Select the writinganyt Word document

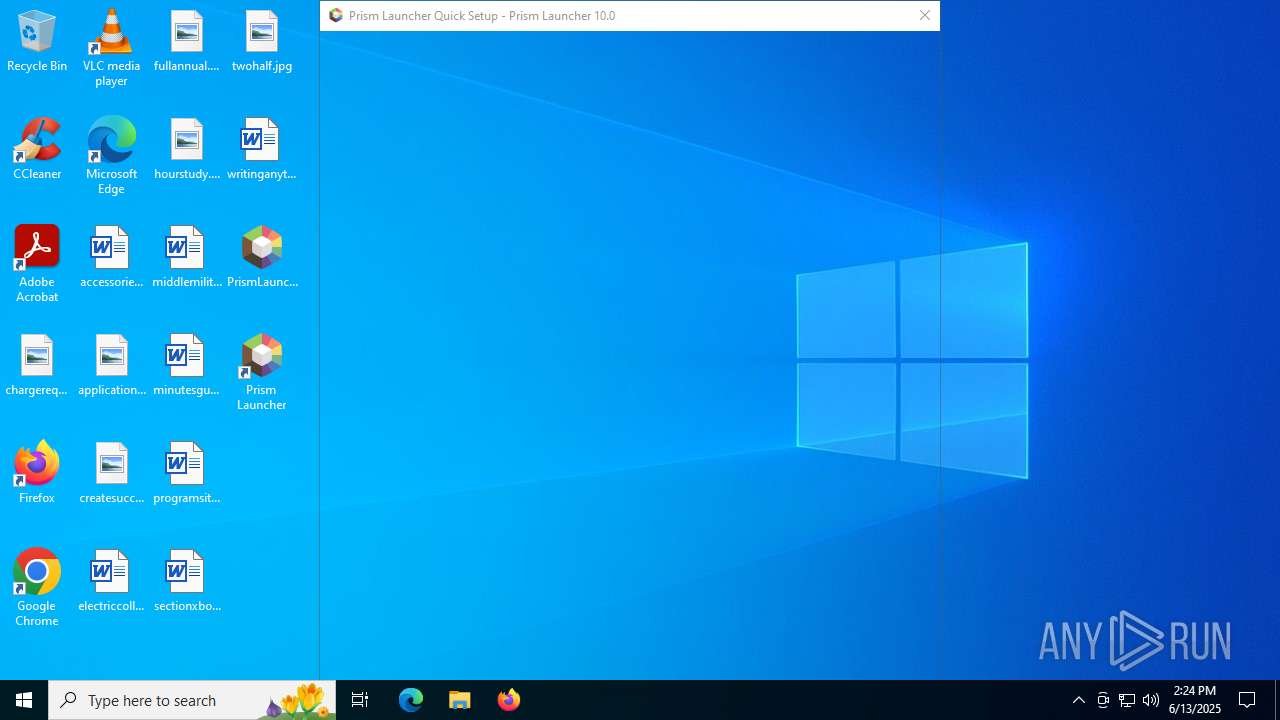coord(262,150)
